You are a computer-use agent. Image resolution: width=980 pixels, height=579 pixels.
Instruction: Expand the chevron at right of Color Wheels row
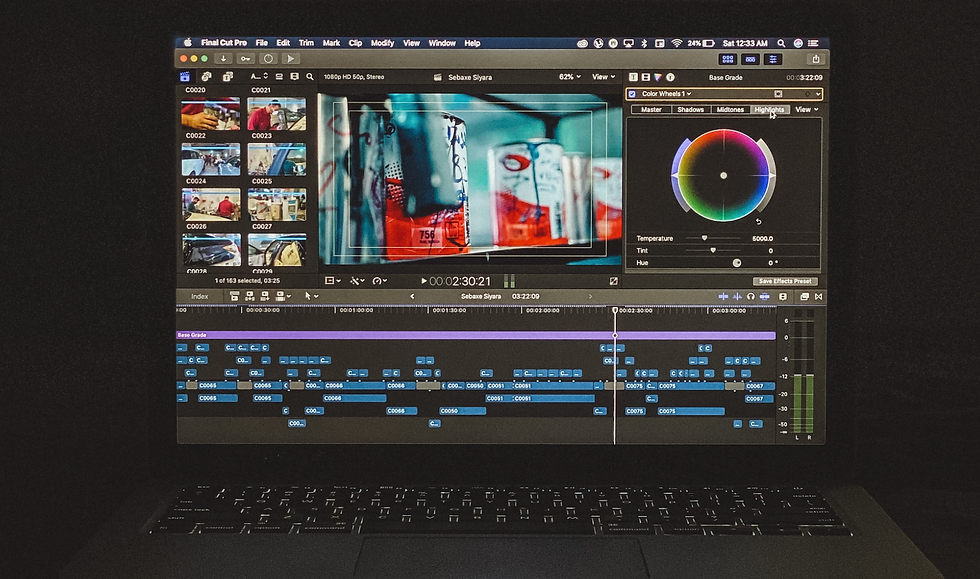click(x=818, y=94)
